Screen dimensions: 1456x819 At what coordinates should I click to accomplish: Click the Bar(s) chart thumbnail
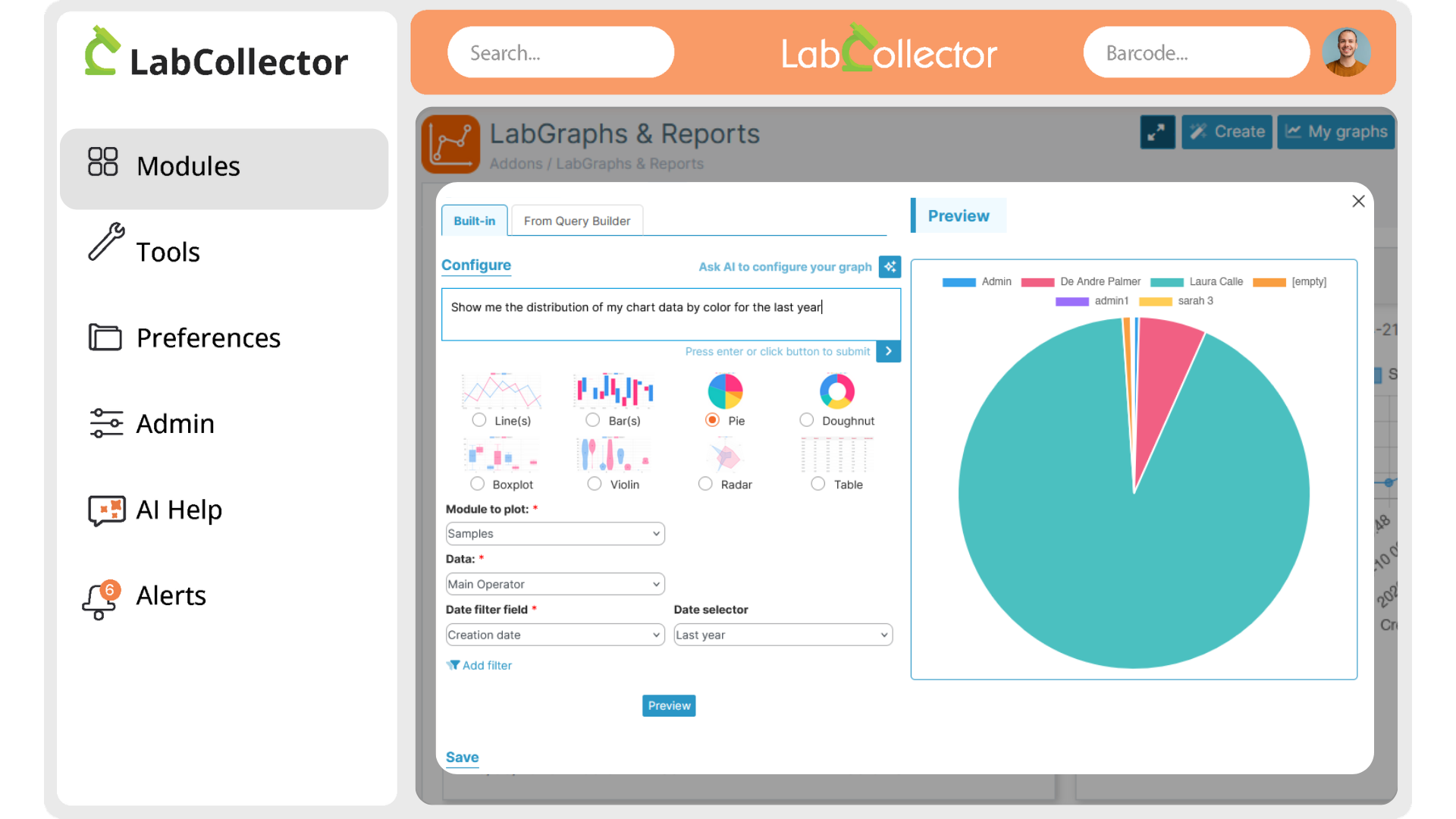[613, 391]
